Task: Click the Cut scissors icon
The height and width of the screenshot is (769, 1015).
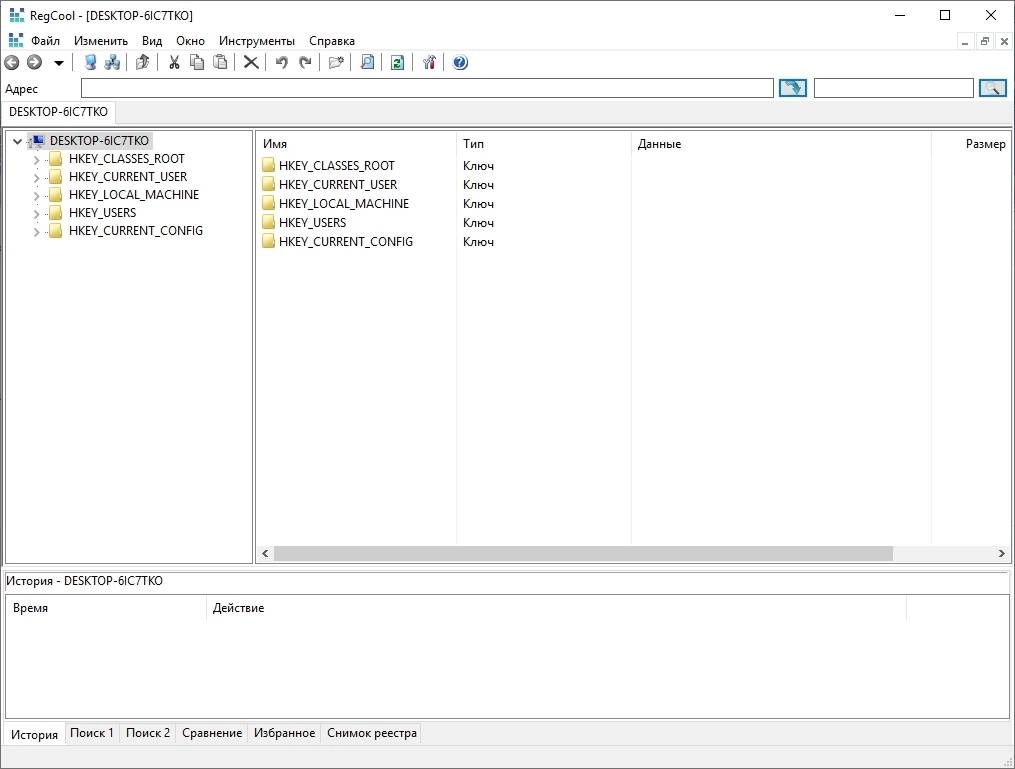Action: (174, 63)
